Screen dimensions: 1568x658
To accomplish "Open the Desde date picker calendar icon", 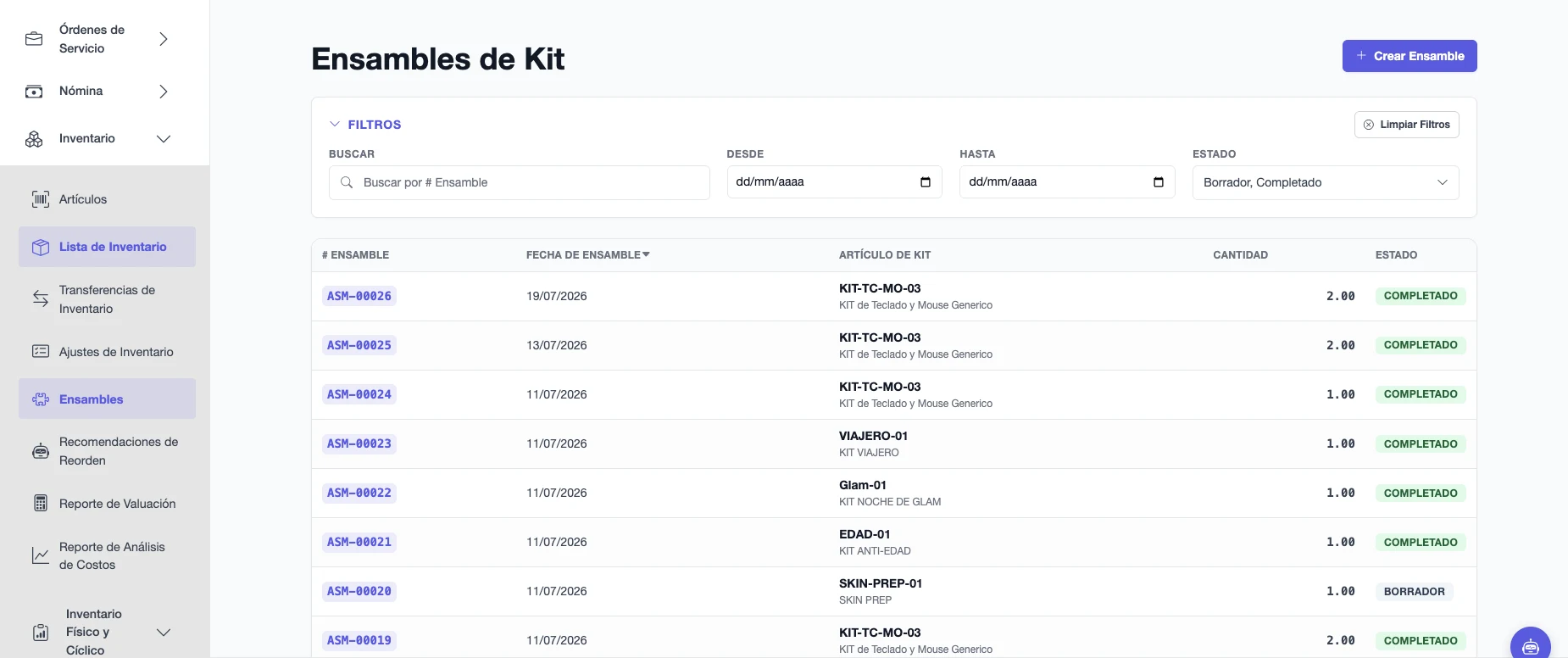I will click(x=926, y=182).
